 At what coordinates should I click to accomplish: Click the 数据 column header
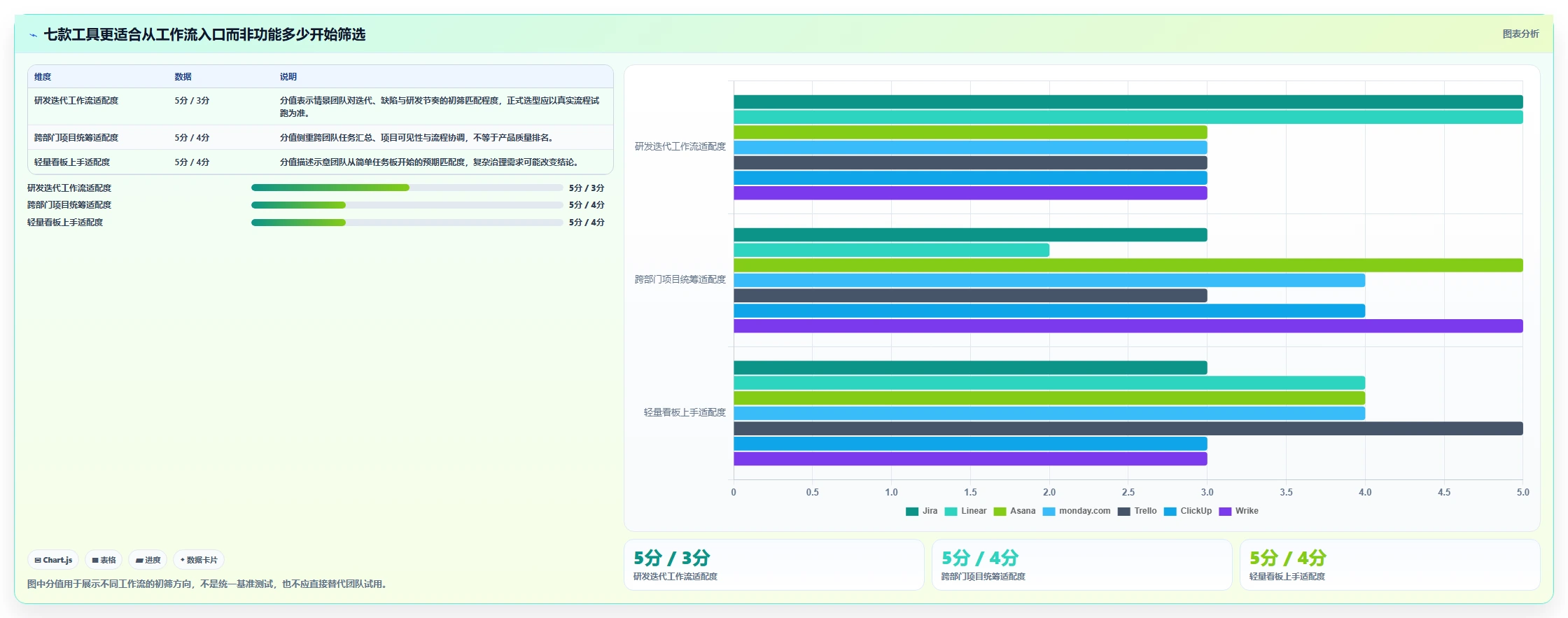[x=183, y=77]
